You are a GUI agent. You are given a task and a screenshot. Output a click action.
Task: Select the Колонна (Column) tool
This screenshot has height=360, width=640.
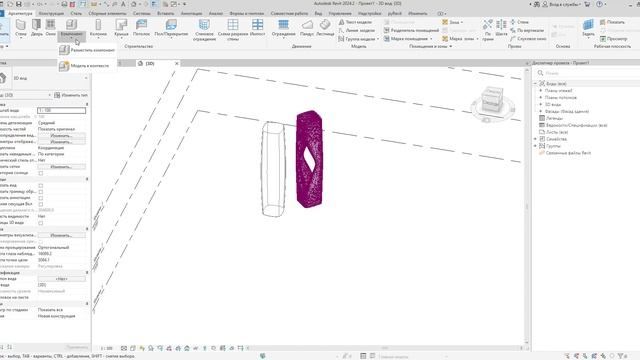coord(98,29)
